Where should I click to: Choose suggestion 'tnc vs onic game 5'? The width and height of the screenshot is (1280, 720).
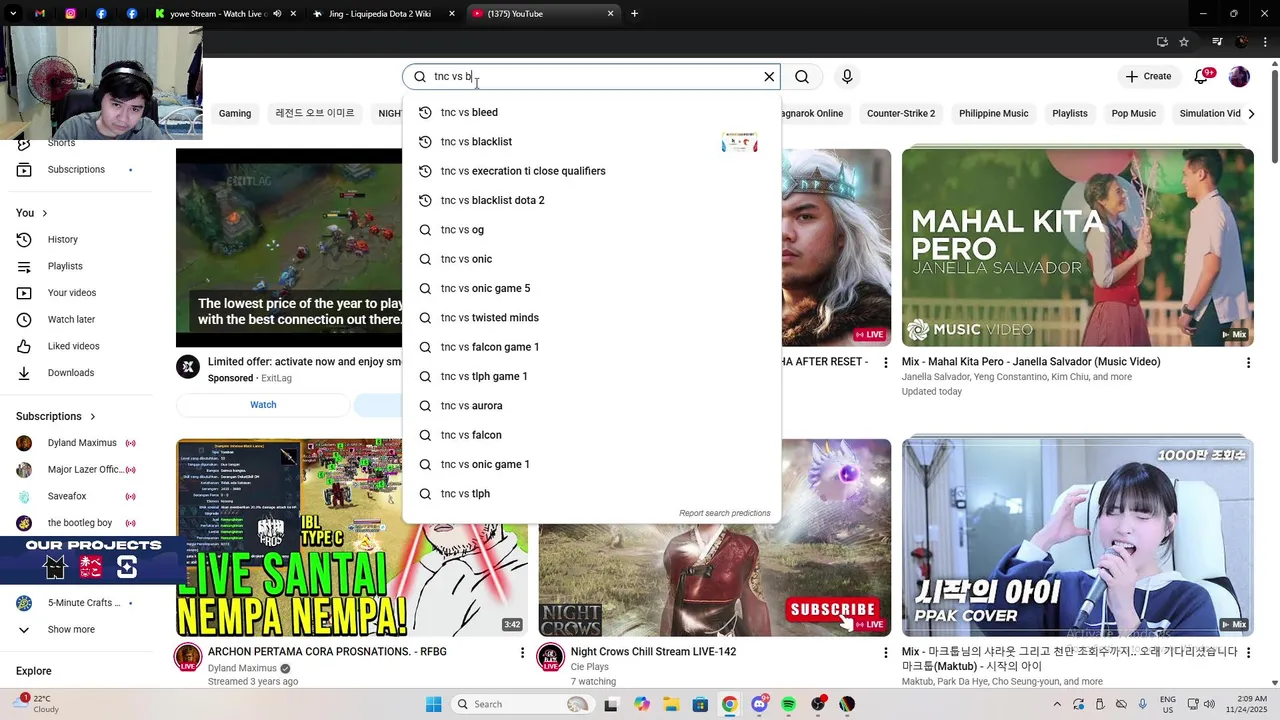click(x=591, y=289)
